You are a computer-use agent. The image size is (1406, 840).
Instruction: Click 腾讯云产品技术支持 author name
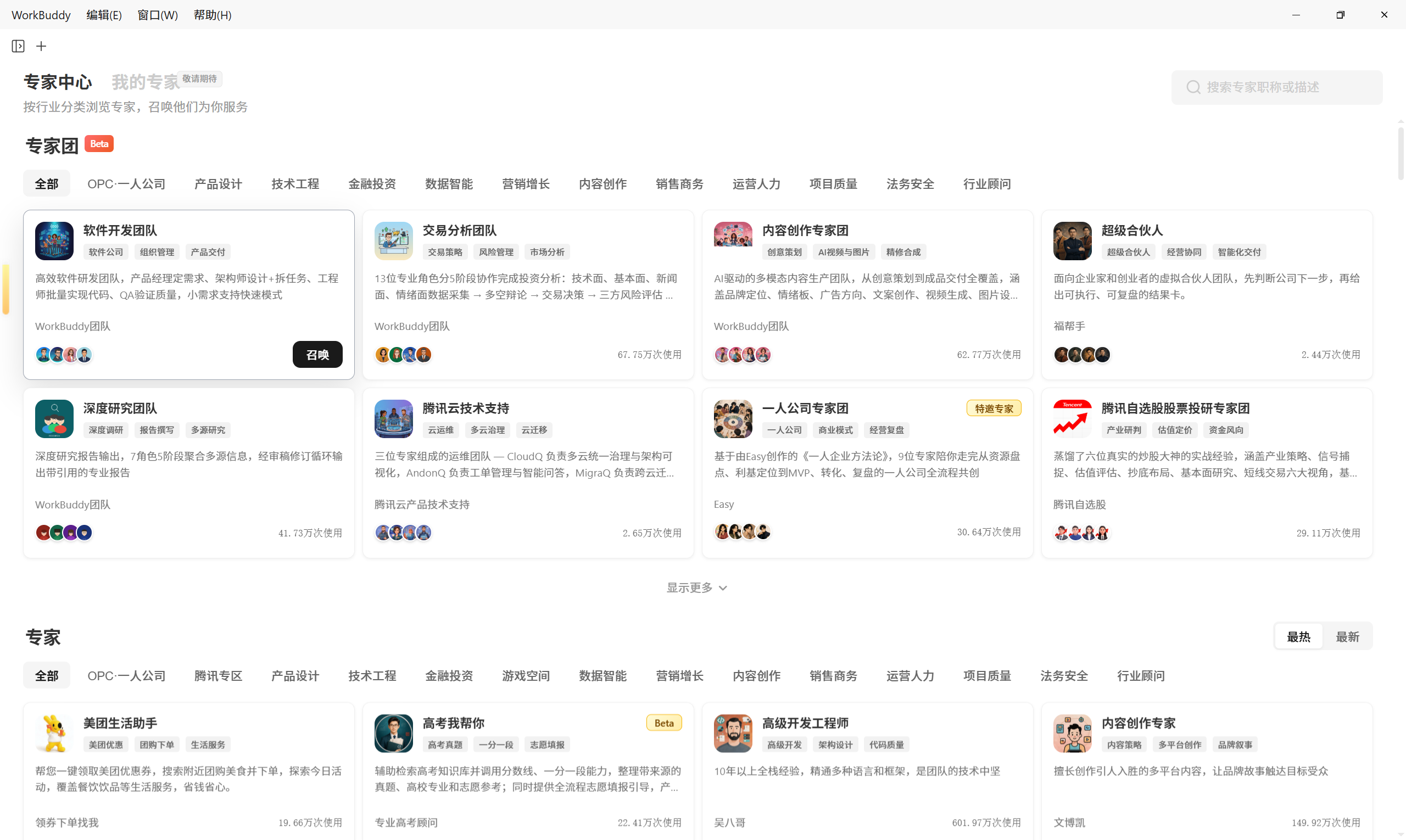[422, 505]
